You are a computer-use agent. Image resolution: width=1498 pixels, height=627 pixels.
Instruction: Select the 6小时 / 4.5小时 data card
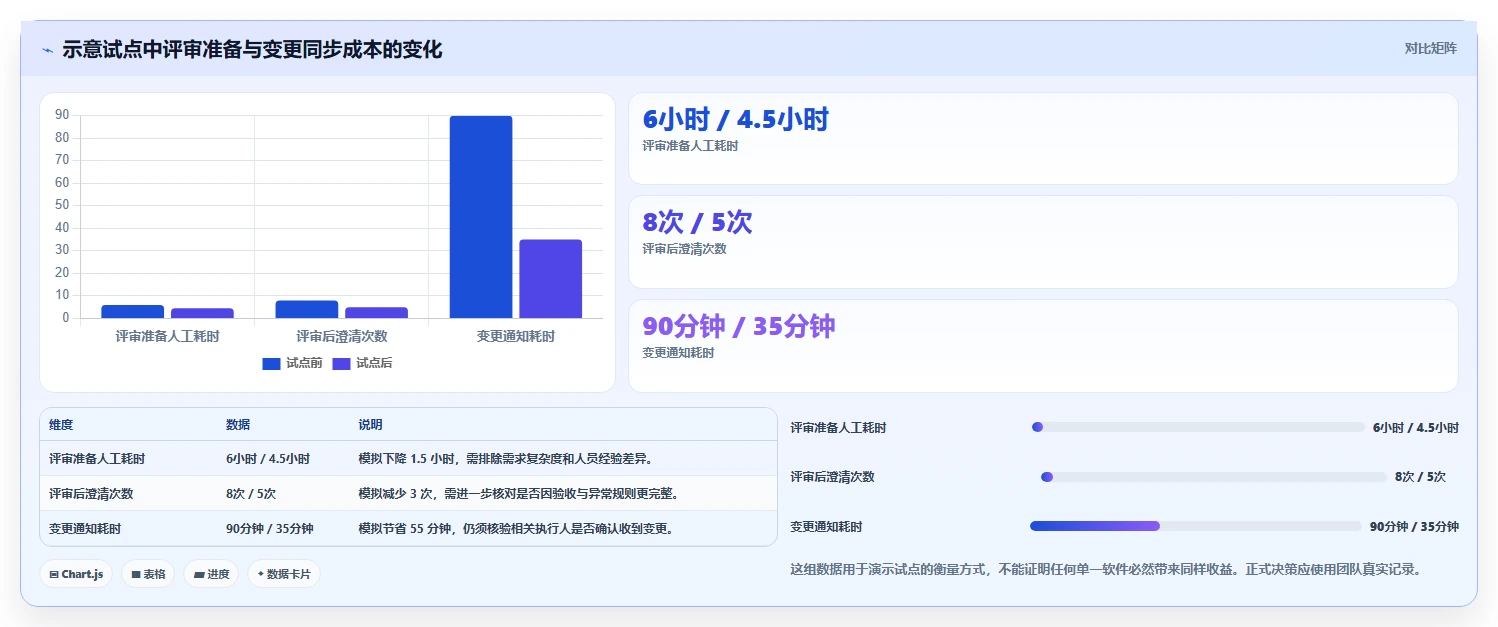coord(1043,139)
